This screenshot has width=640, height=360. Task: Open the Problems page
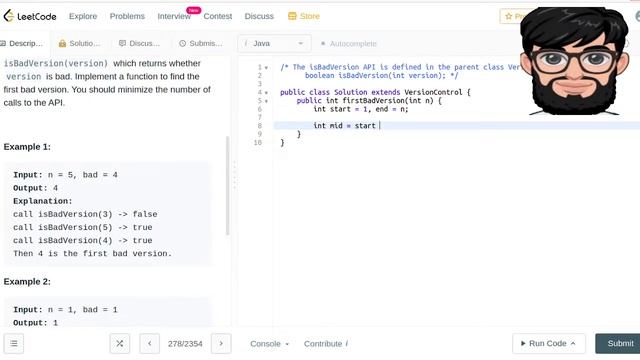coord(127,16)
